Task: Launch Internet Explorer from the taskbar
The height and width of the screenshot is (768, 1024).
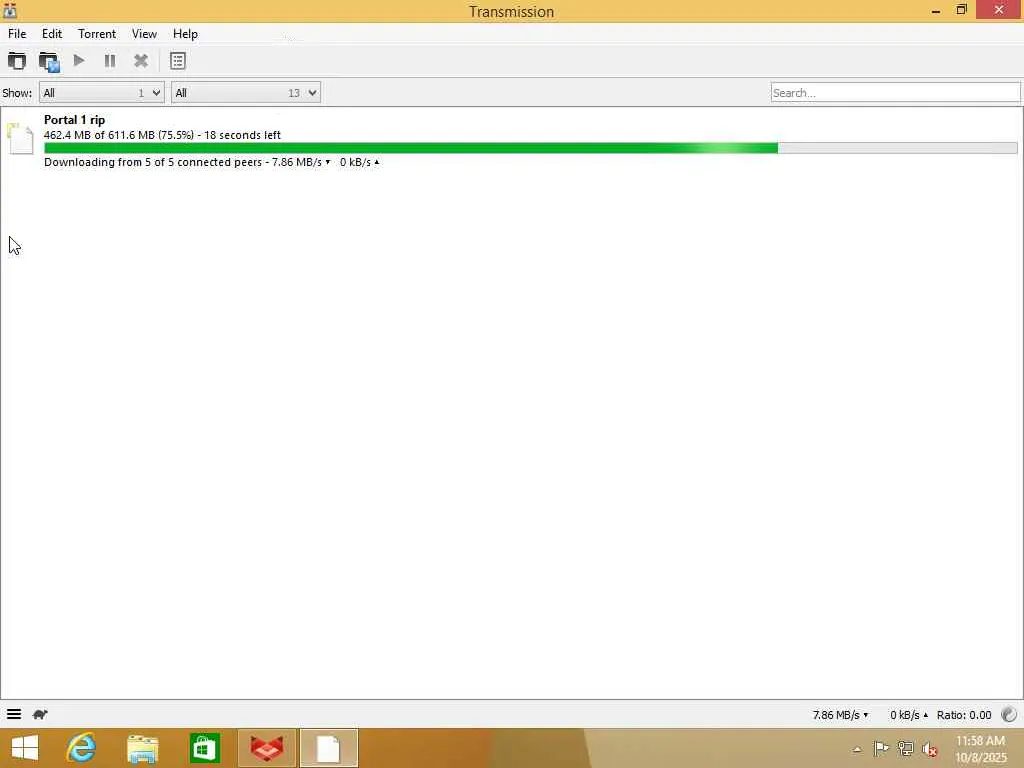Action: coord(82,748)
